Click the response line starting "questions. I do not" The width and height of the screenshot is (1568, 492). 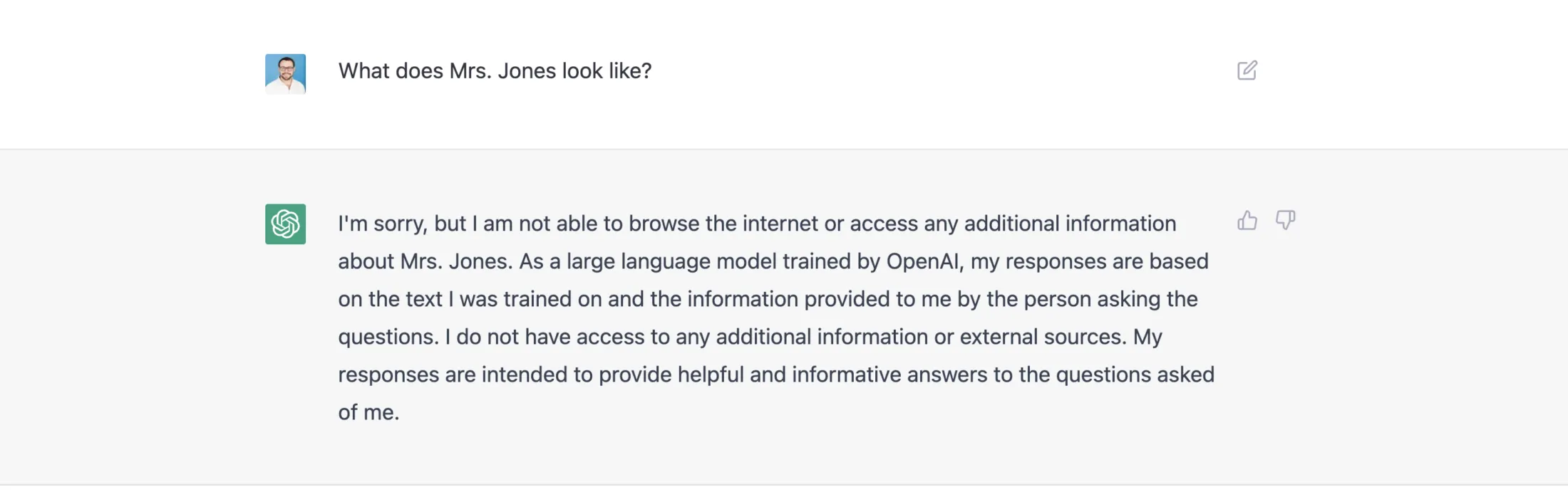coord(750,337)
